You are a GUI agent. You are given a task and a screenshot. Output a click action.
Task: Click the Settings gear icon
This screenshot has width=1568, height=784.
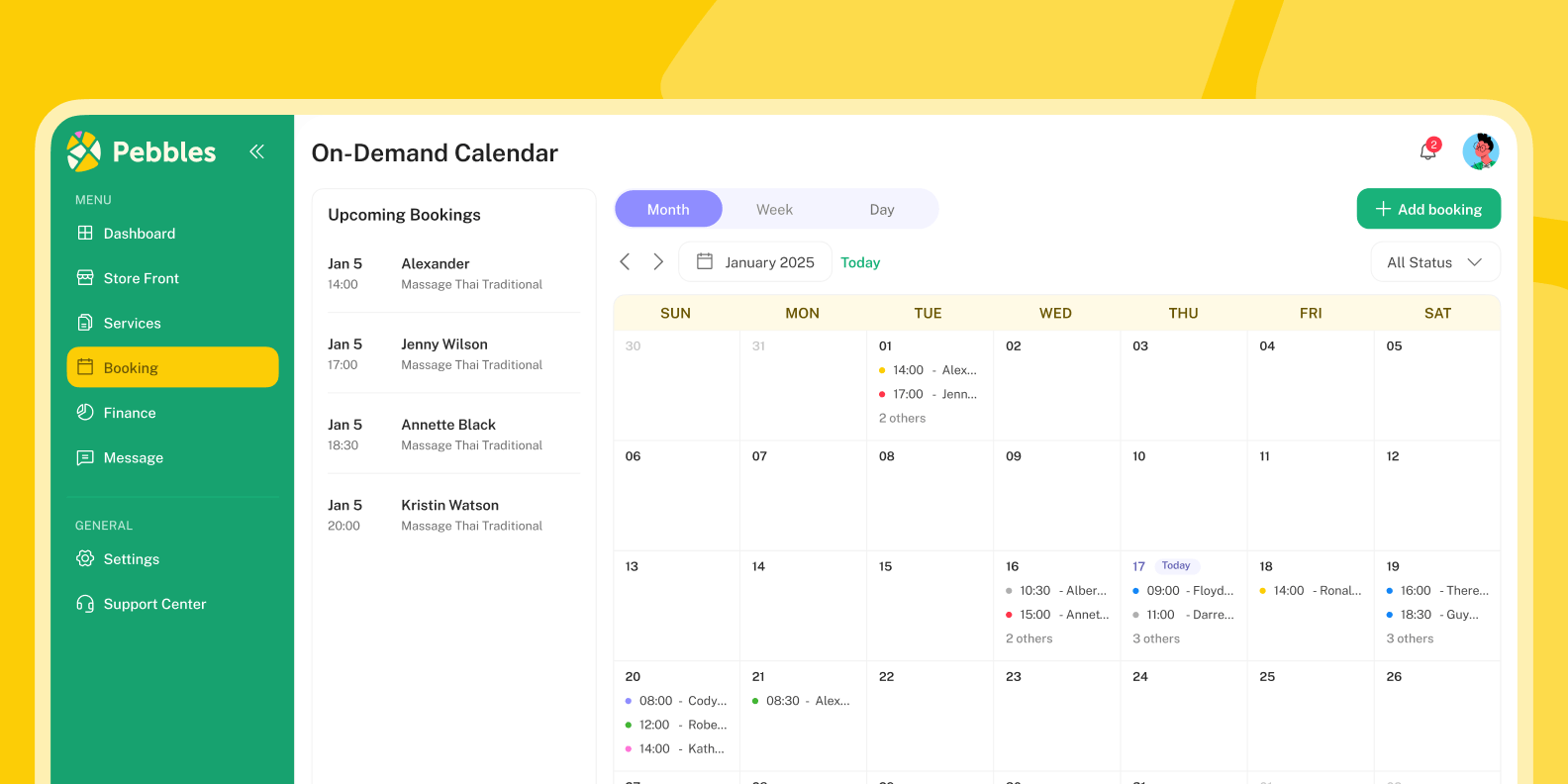[x=85, y=558]
